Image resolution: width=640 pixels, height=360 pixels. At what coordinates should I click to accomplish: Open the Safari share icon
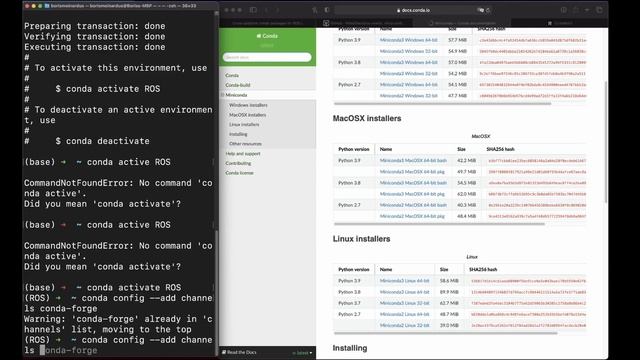576,10
